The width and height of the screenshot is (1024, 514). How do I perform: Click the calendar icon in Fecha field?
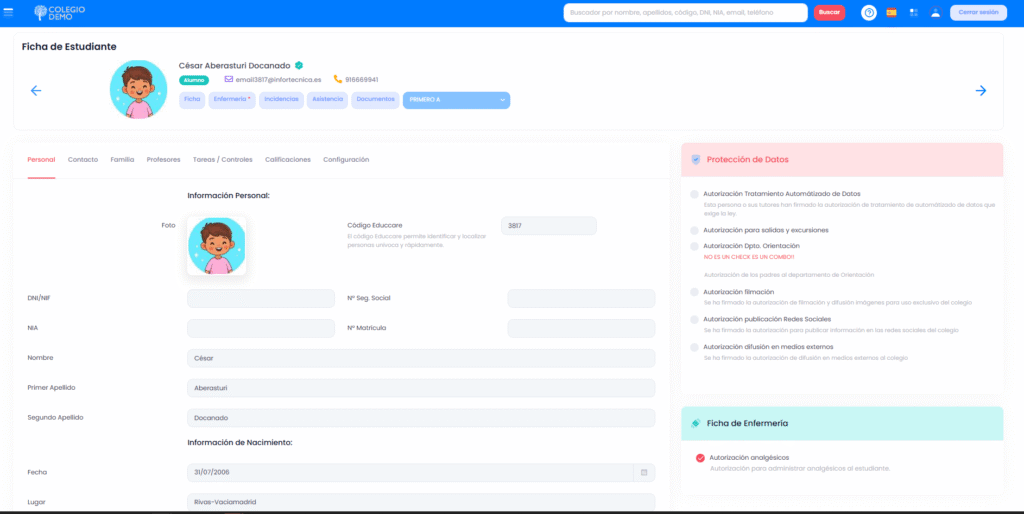pyautogui.click(x=644, y=472)
